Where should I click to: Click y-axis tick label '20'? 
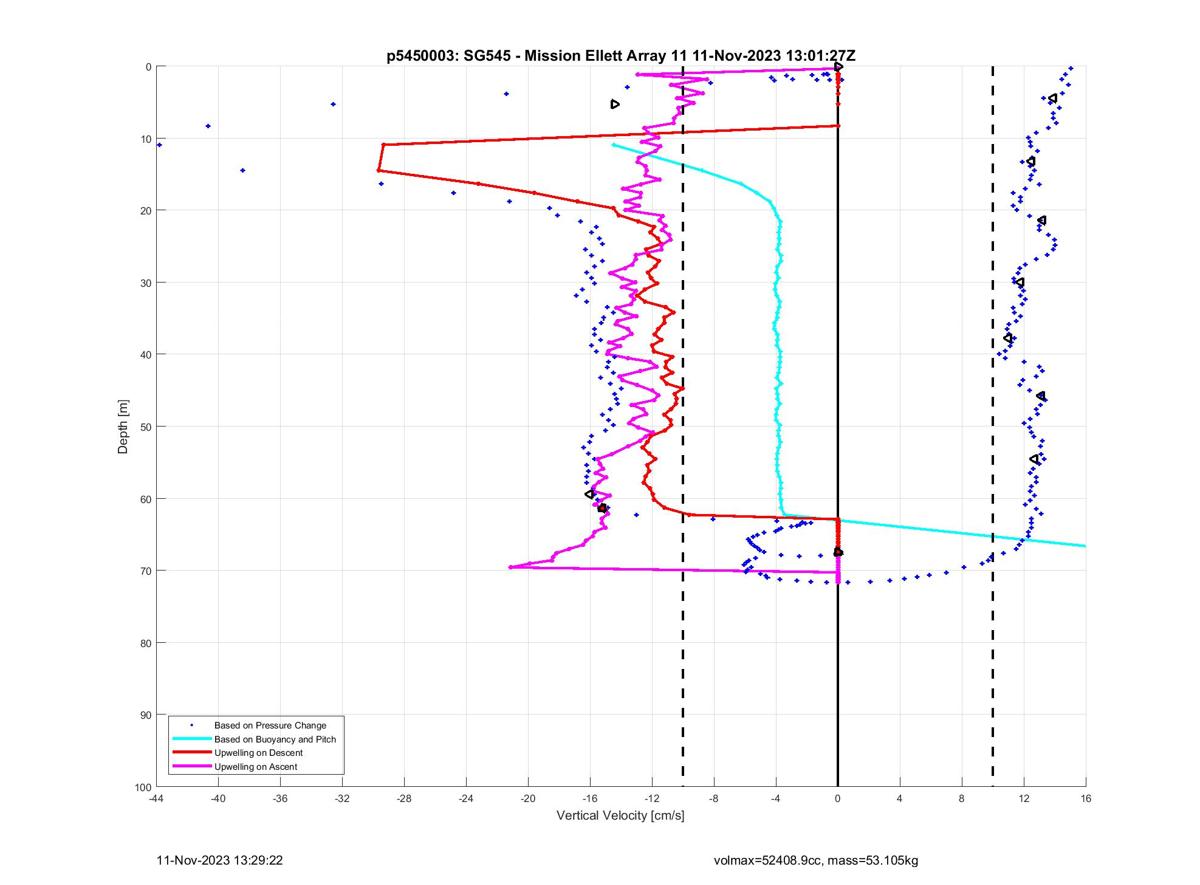click(x=144, y=211)
